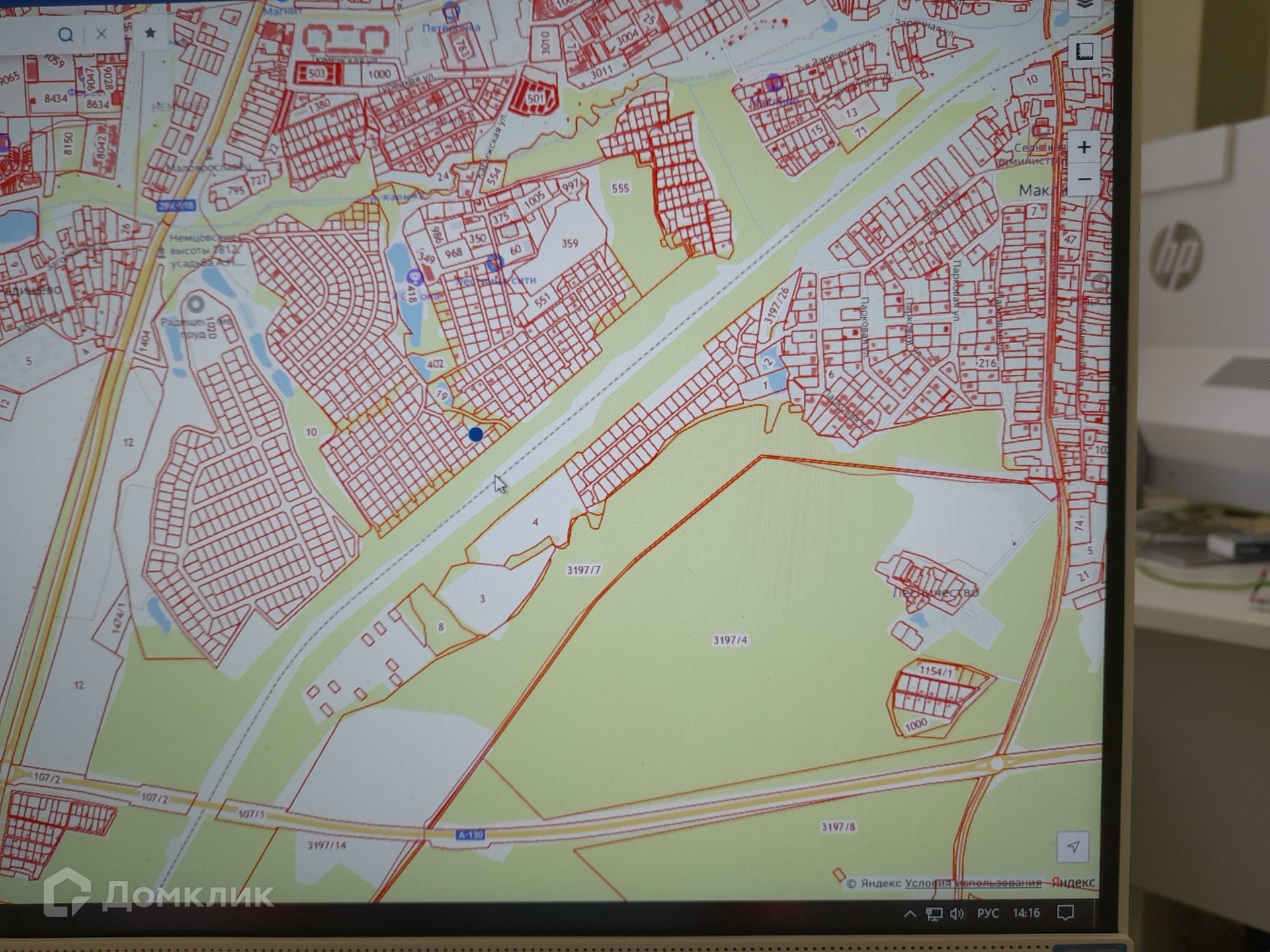
Task: Select land parcel labeled 555
Action: [x=620, y=188]
